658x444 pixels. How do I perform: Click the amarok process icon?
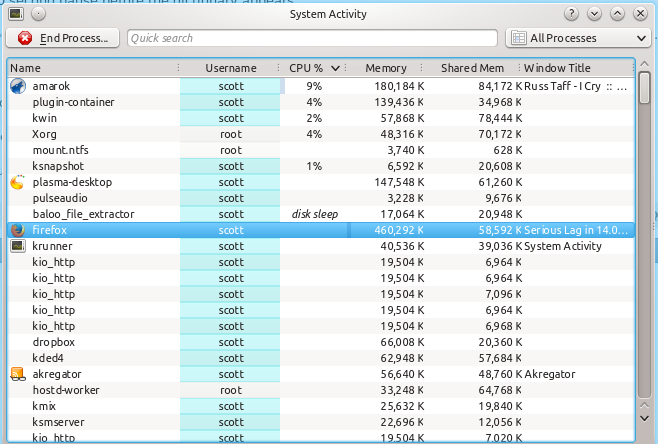tap(17, 86)
